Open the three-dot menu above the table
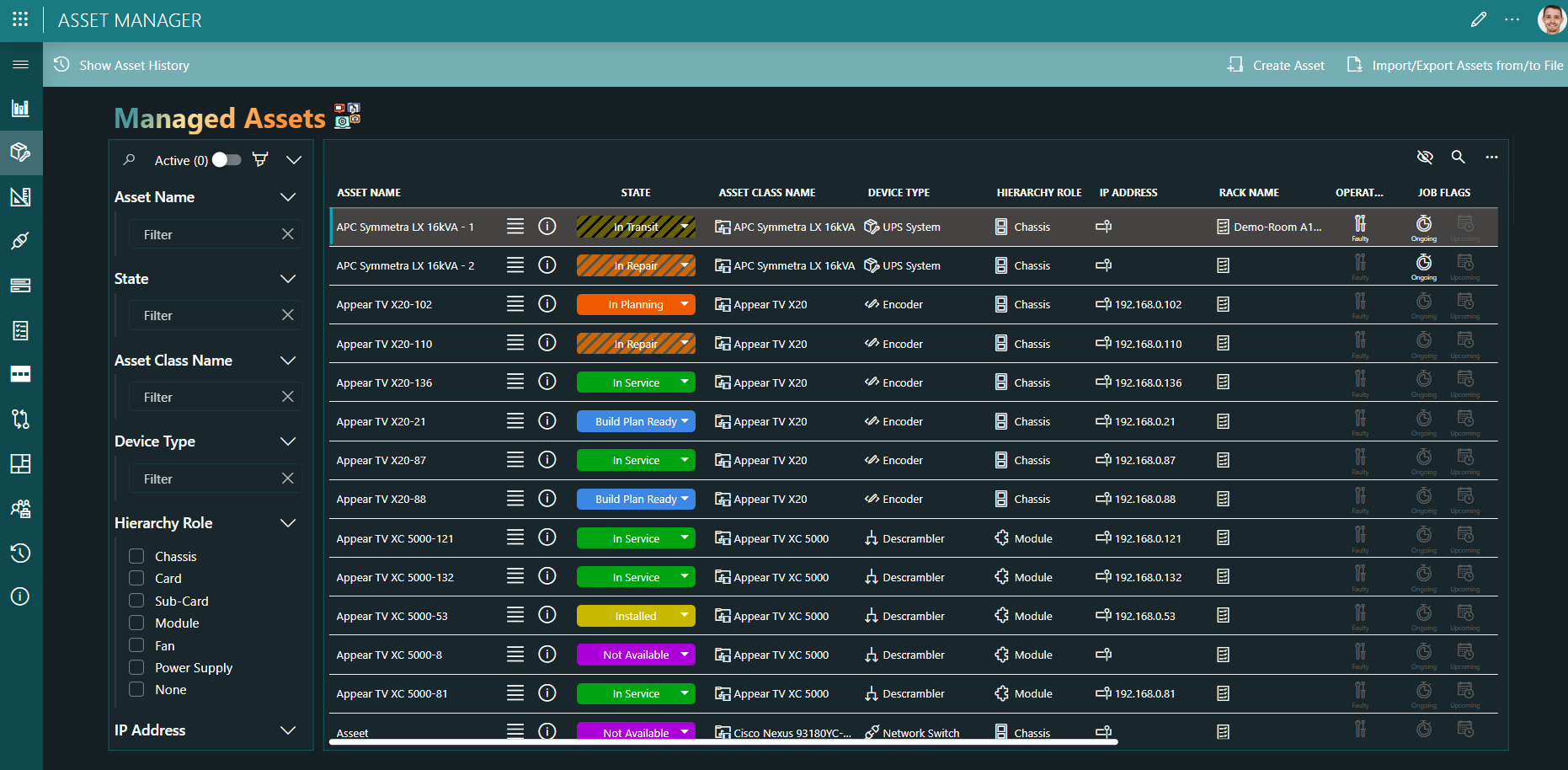The height and width of the screenshot is (770, 1568). coord(1491,157)
